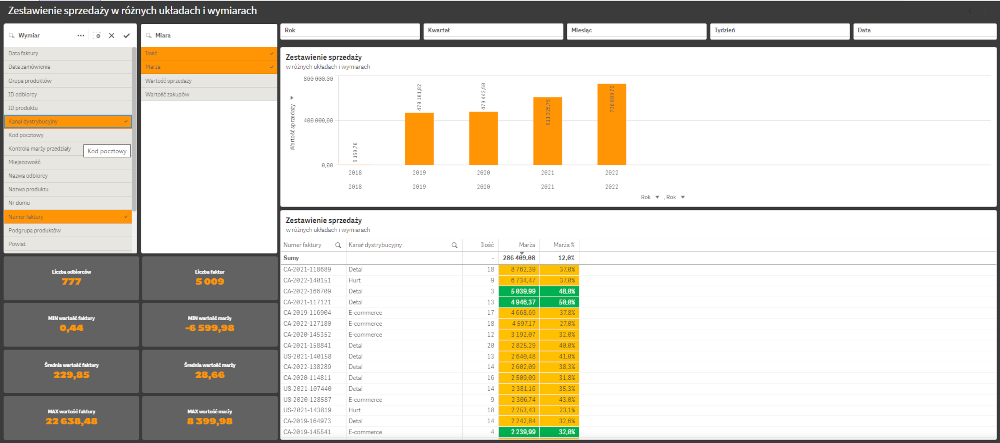
Task: Click the 2020 bar in the chart
Action: (x=483, y=138)
